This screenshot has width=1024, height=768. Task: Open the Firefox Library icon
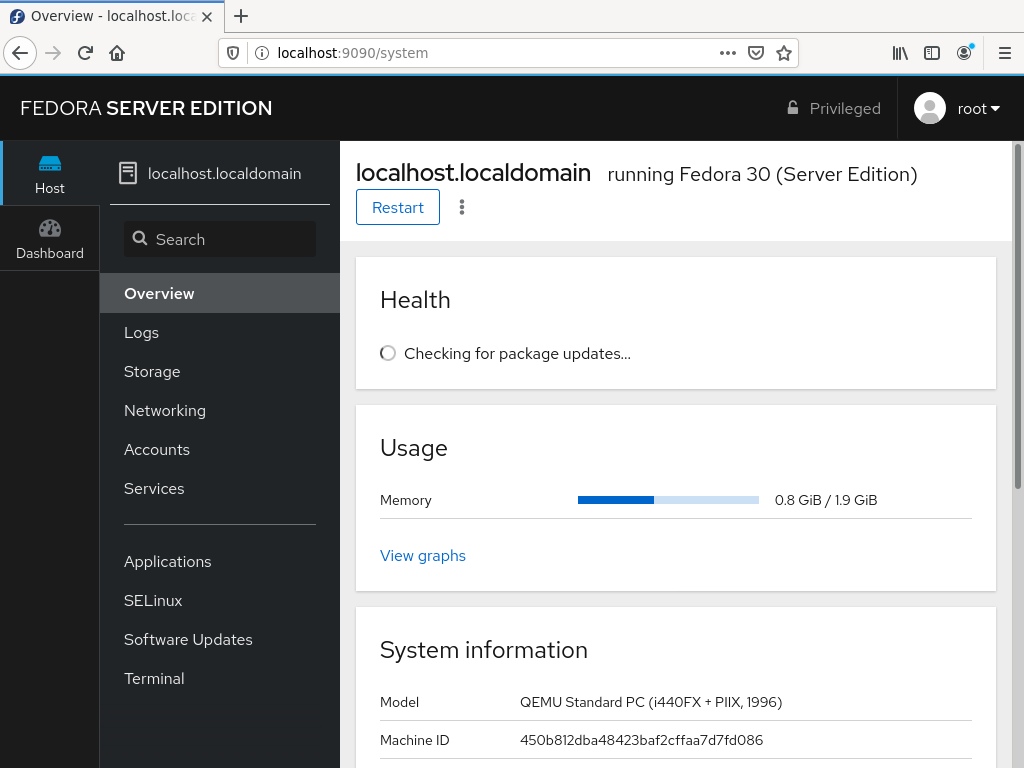click(900, 53)
